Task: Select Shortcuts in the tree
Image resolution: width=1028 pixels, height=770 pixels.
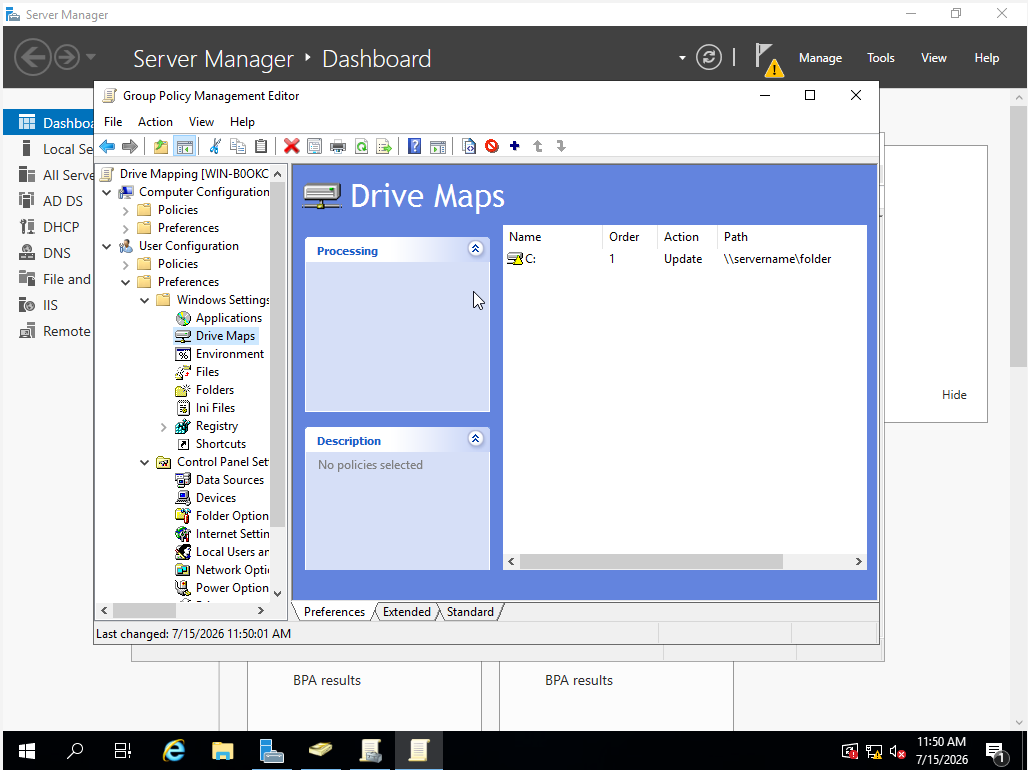Action: (x=220, y=444)
